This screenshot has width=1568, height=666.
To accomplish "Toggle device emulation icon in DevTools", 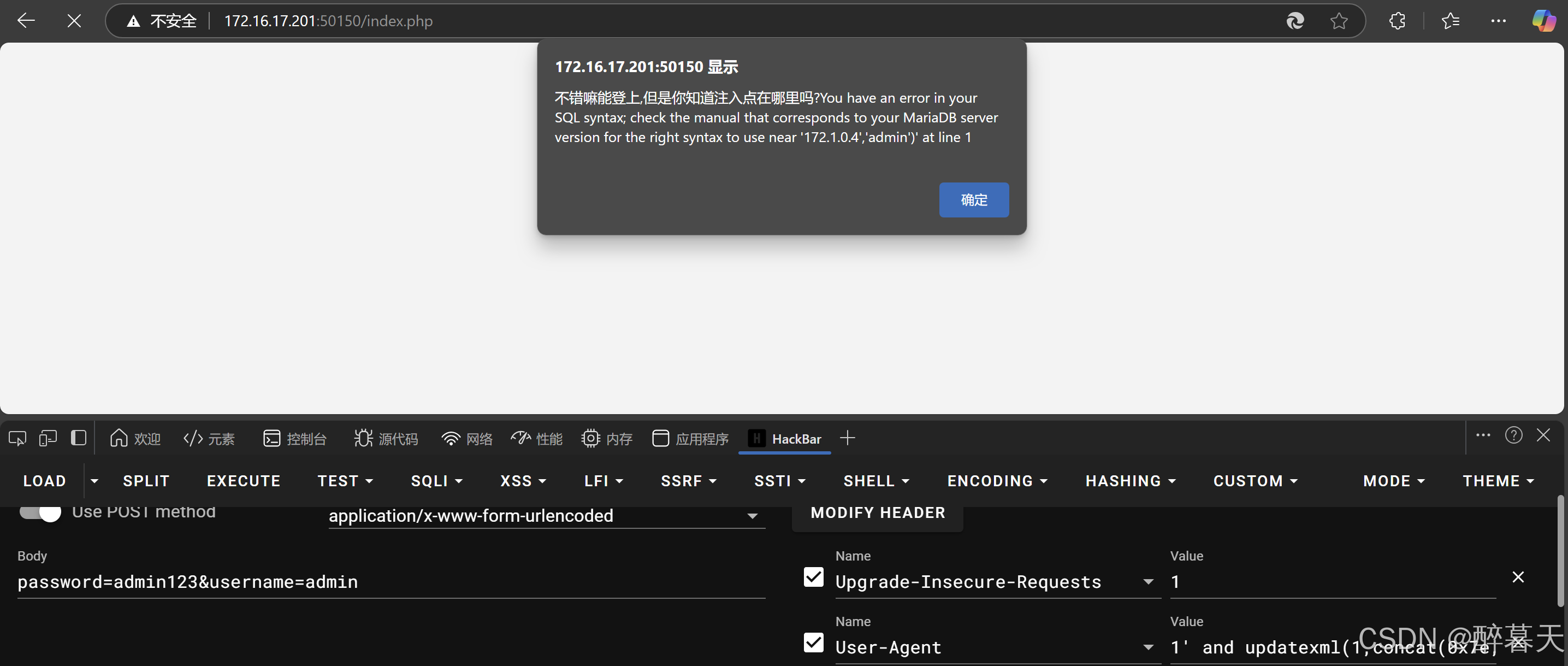I will [x=48, y=438].
